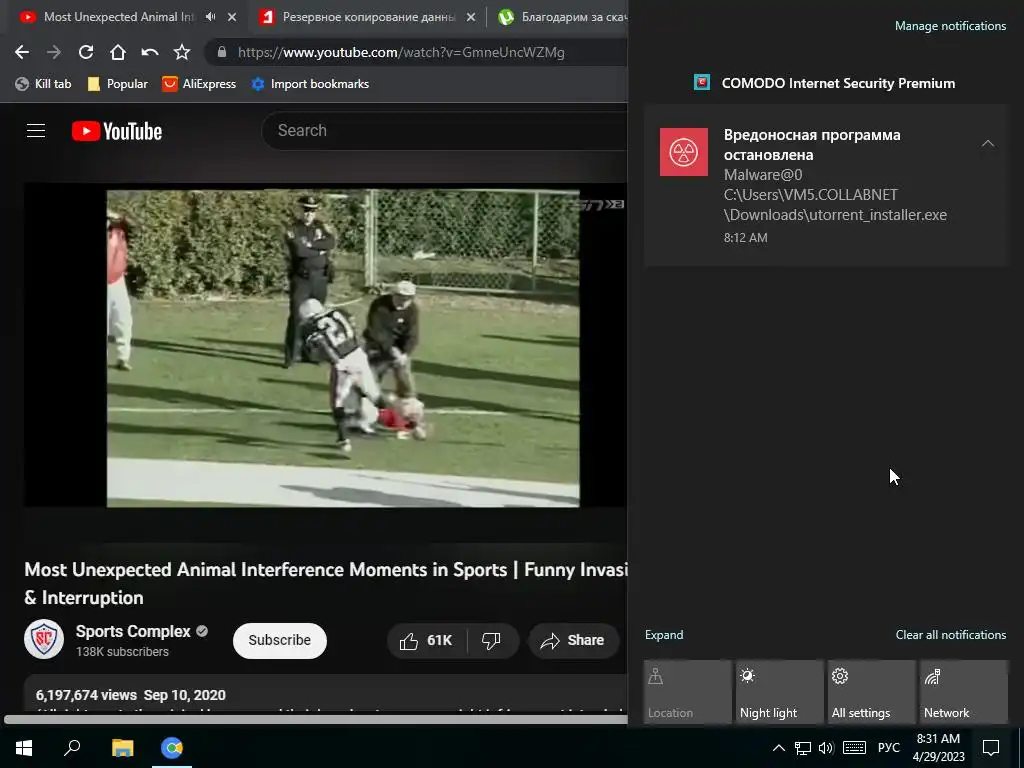Open the touch keyboard icon
Image resolution: width=1024 pixels, height=768 pixels.
[x=854, y=748]
